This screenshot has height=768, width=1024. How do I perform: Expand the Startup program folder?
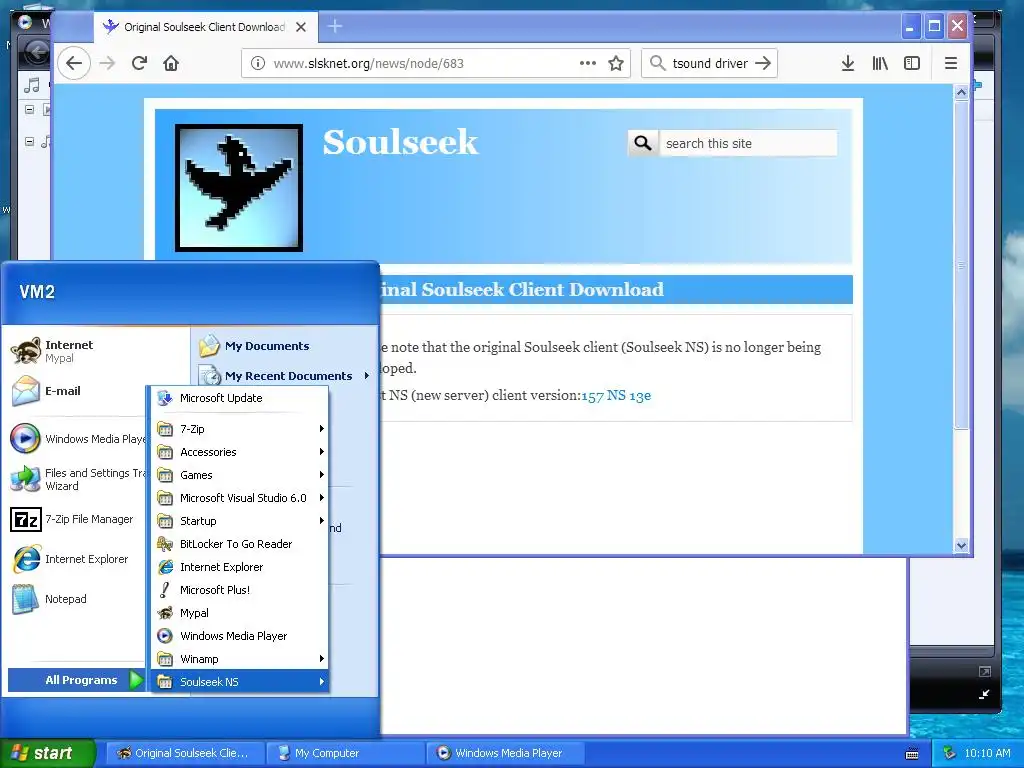point(240,521)
